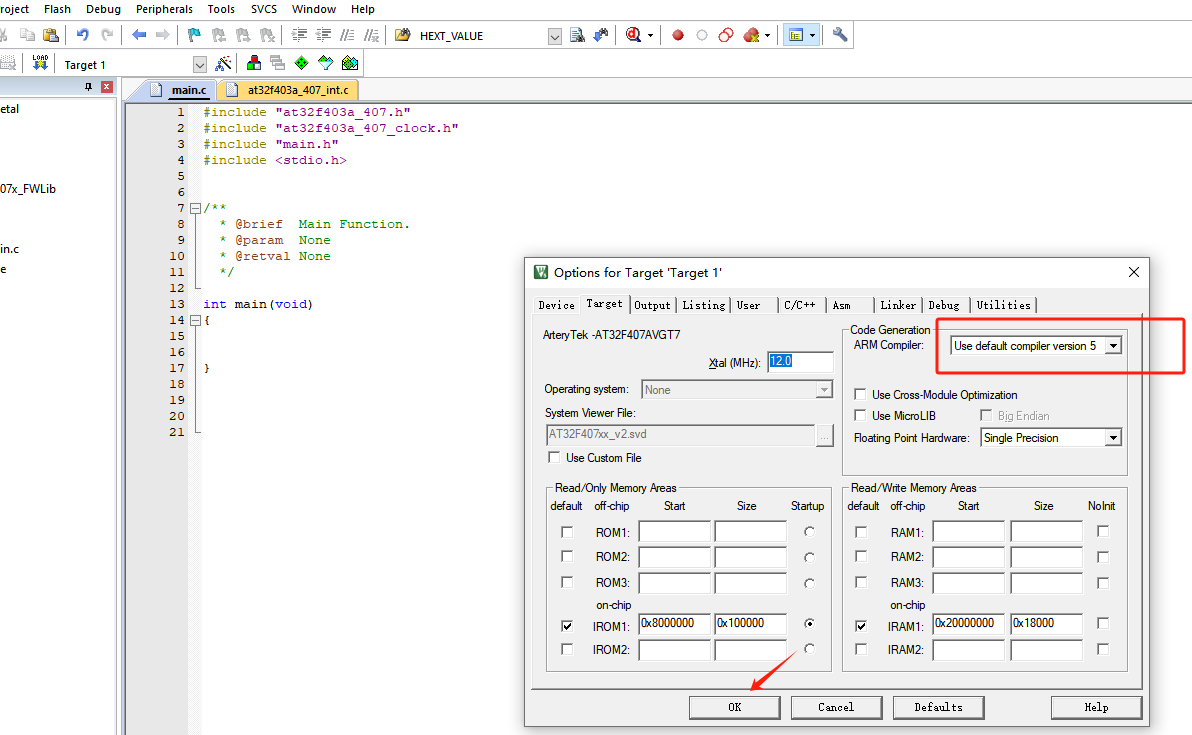Image resolution: width=1192 pixels, height=735 pixels.
Task: Open the Flash menu
Action: [57, 9]
